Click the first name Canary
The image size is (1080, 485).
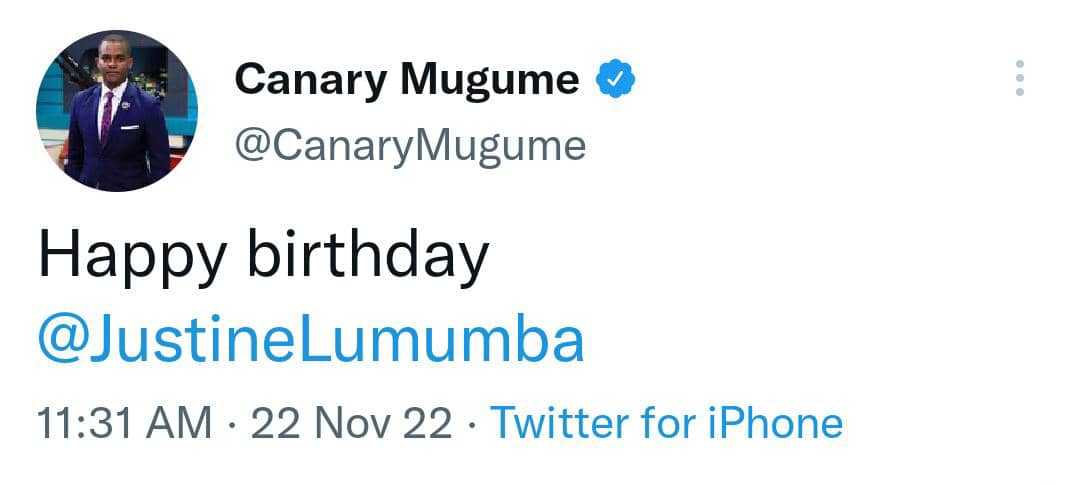click(x=311, y=79)
